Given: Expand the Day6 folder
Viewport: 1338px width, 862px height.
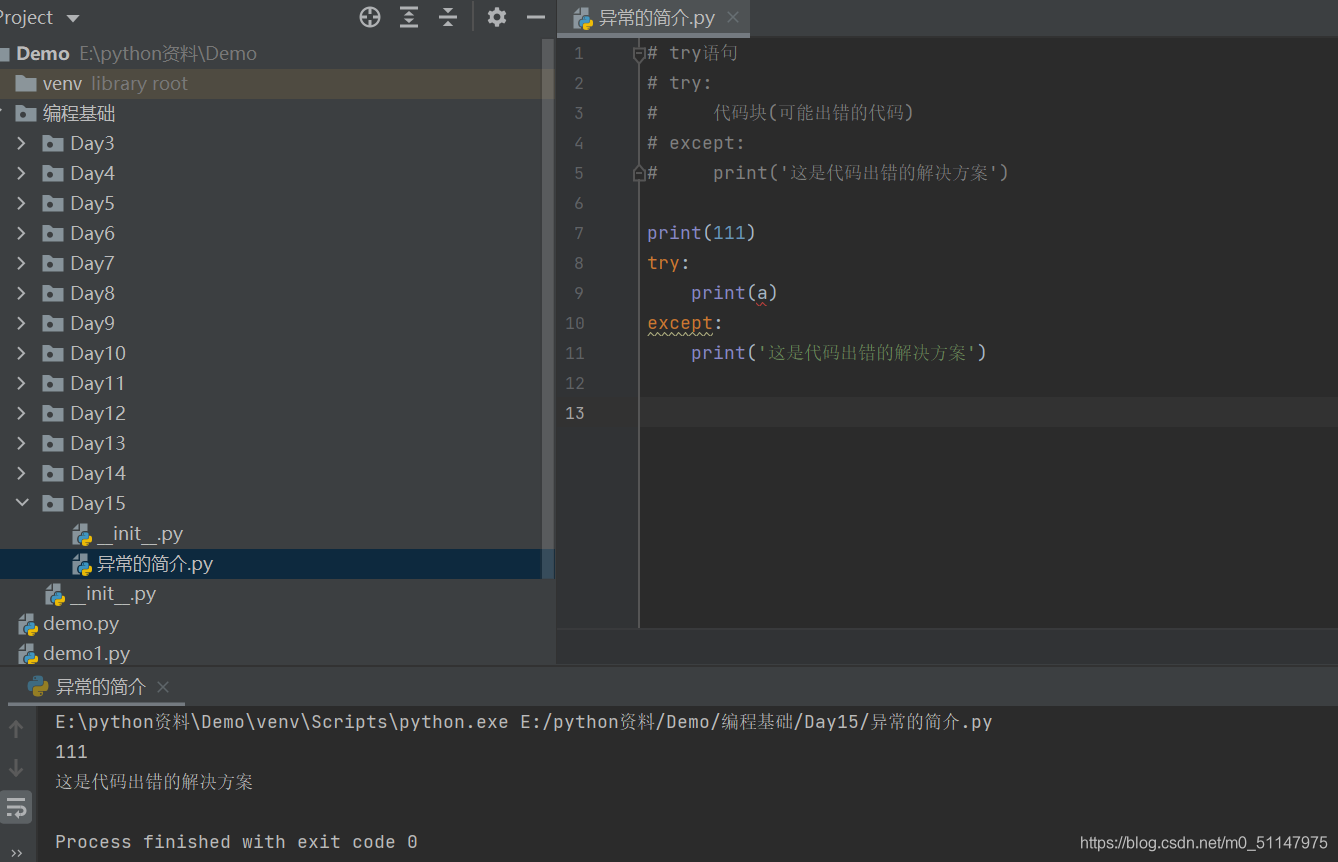Looking at the screenshot, I should [x=21, y=234].
